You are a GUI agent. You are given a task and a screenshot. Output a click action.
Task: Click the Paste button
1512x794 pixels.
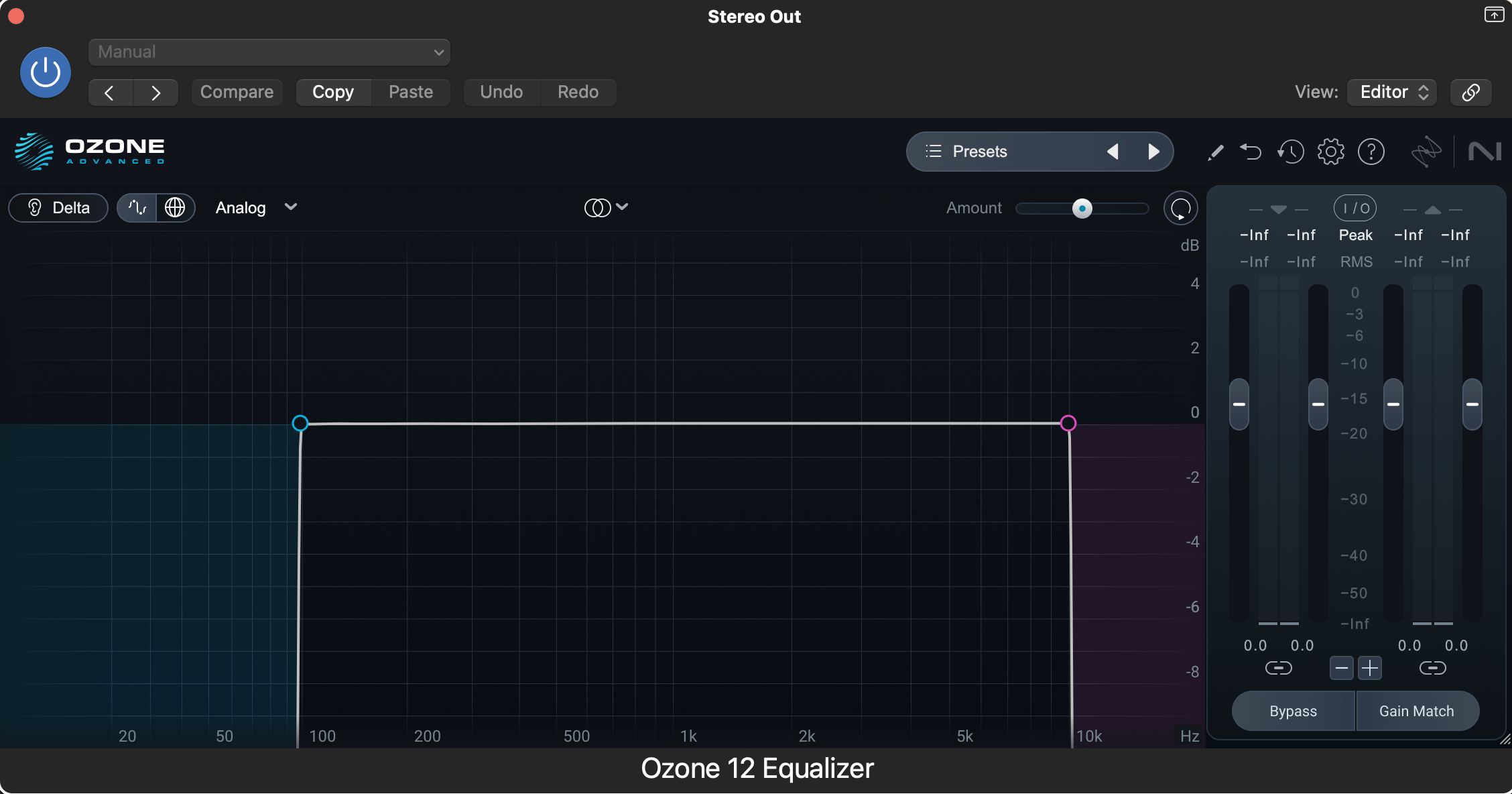coord(411,92)
